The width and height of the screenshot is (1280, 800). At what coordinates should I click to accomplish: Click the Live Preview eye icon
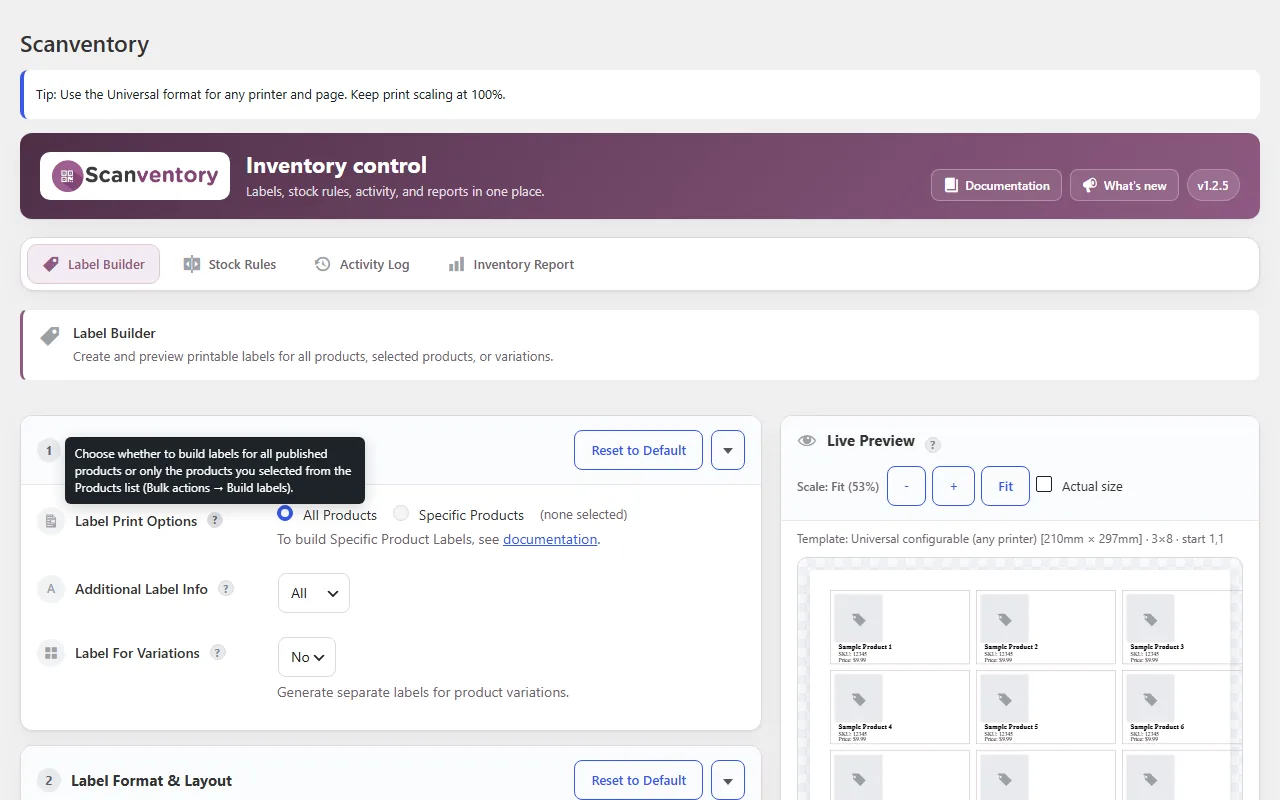pos(806,441)
